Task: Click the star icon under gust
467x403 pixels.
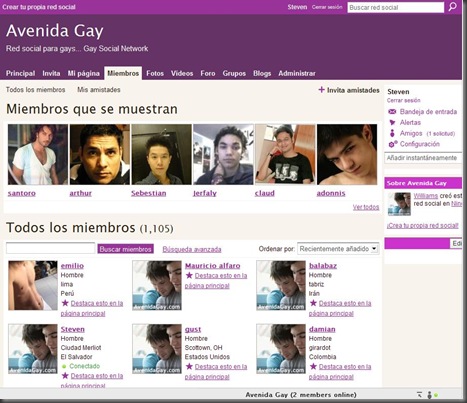Action: click(x=189, y=366)
